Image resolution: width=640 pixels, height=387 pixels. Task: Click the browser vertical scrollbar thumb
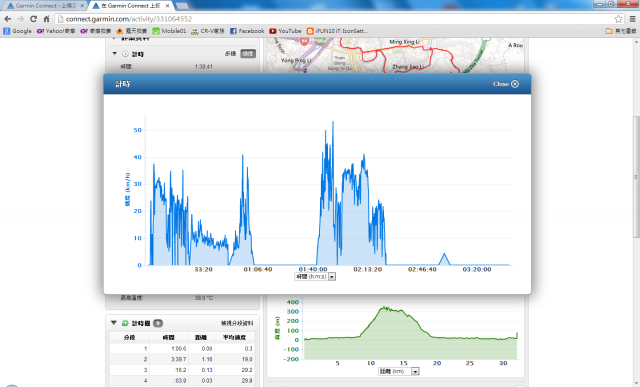click(636, 176)
